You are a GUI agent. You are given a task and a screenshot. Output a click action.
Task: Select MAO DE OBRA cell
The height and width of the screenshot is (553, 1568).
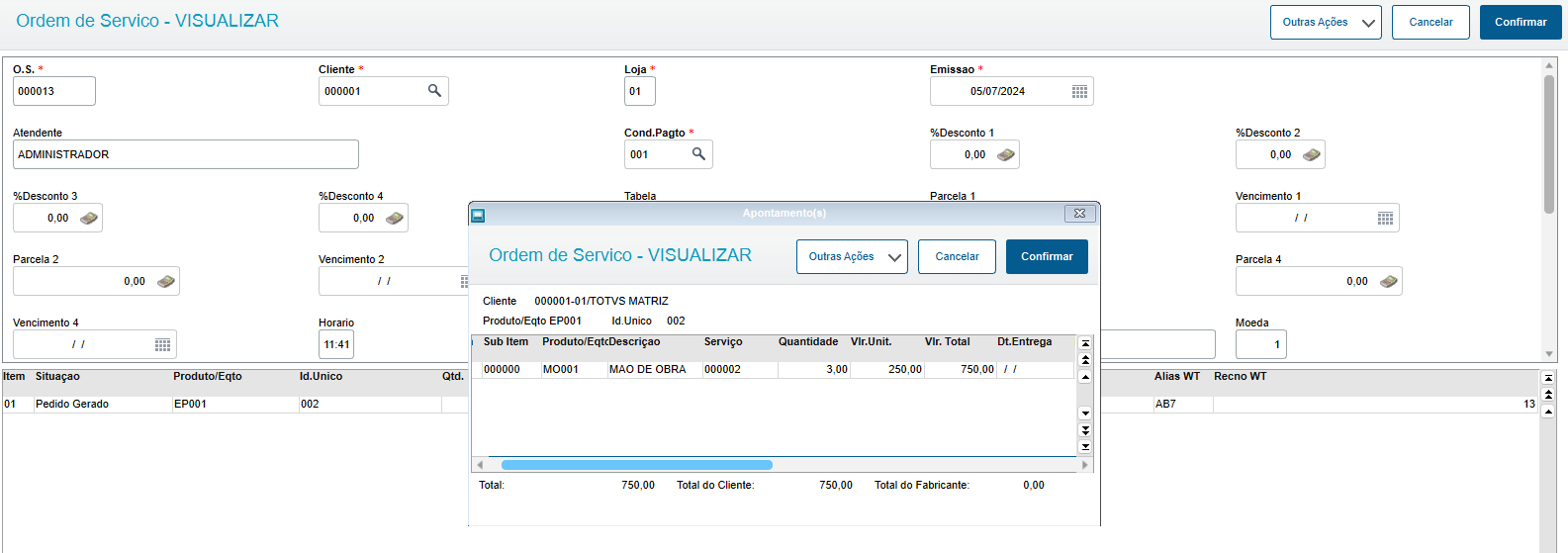(654, 369)
